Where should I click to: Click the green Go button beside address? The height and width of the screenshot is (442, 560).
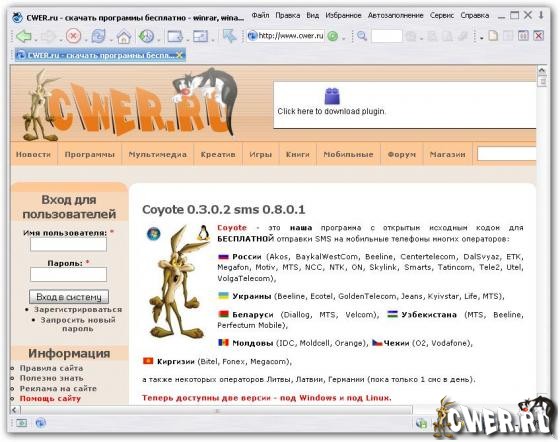tap(332, 36)
